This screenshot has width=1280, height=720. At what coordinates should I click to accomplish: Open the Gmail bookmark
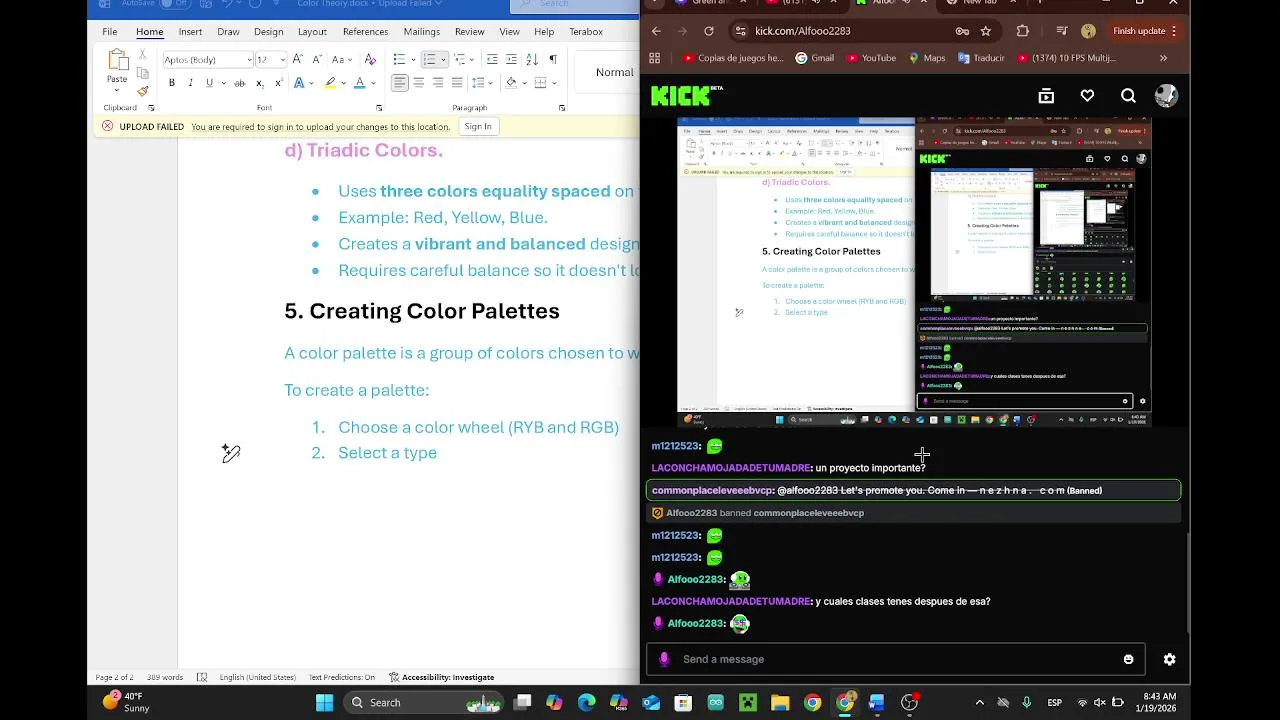point(814,58)
